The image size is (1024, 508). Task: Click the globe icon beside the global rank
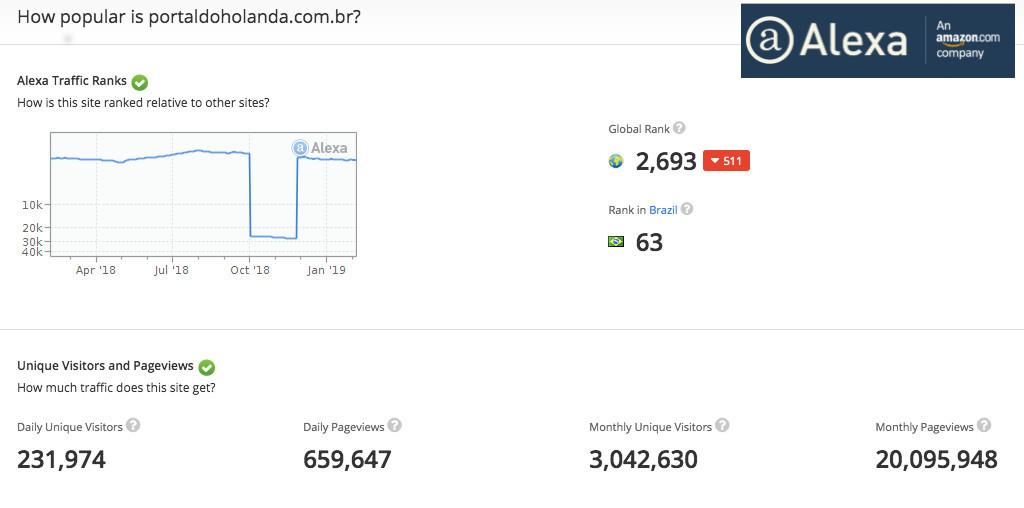[616, 161]
